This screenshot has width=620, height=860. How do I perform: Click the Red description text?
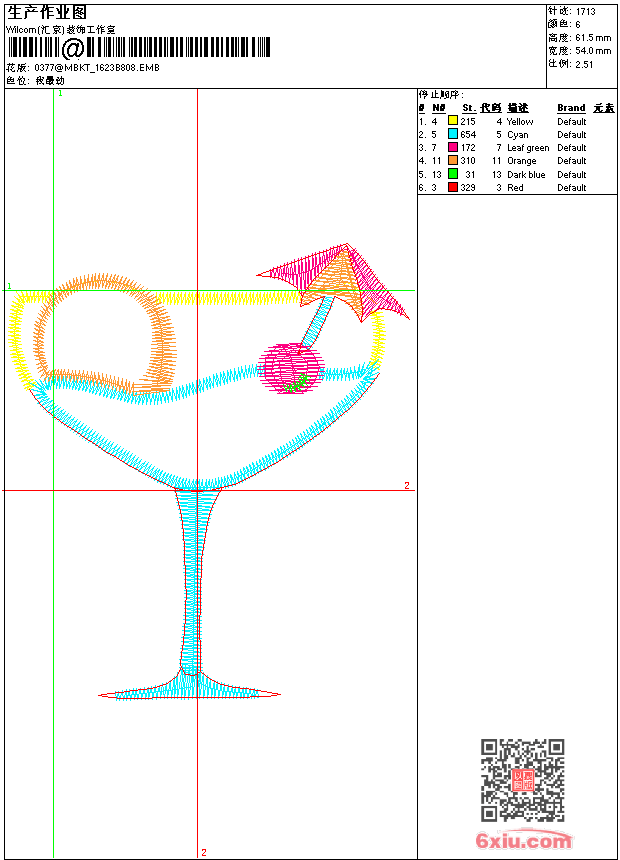click(515, 188)
